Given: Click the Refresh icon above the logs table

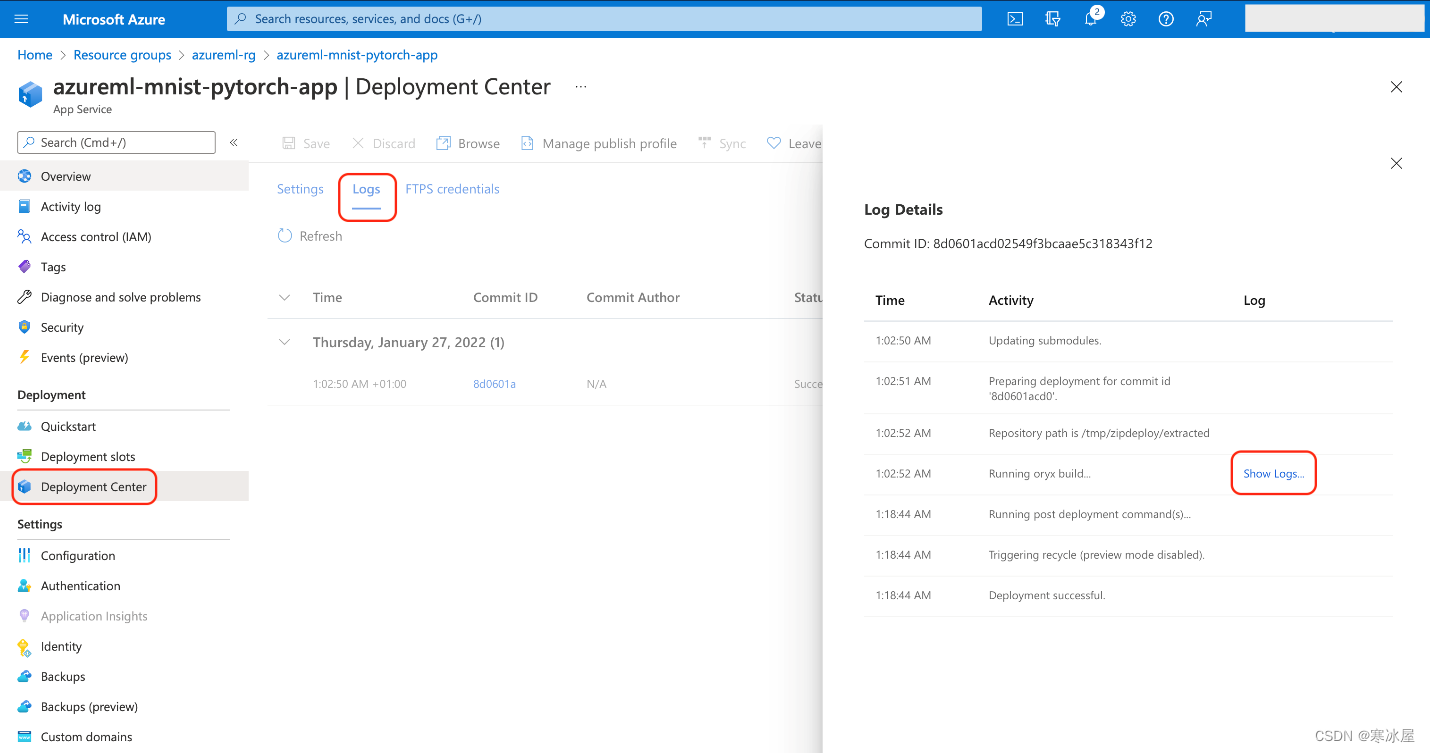Looking at the screenshot, I should click(x=285, y=236).
